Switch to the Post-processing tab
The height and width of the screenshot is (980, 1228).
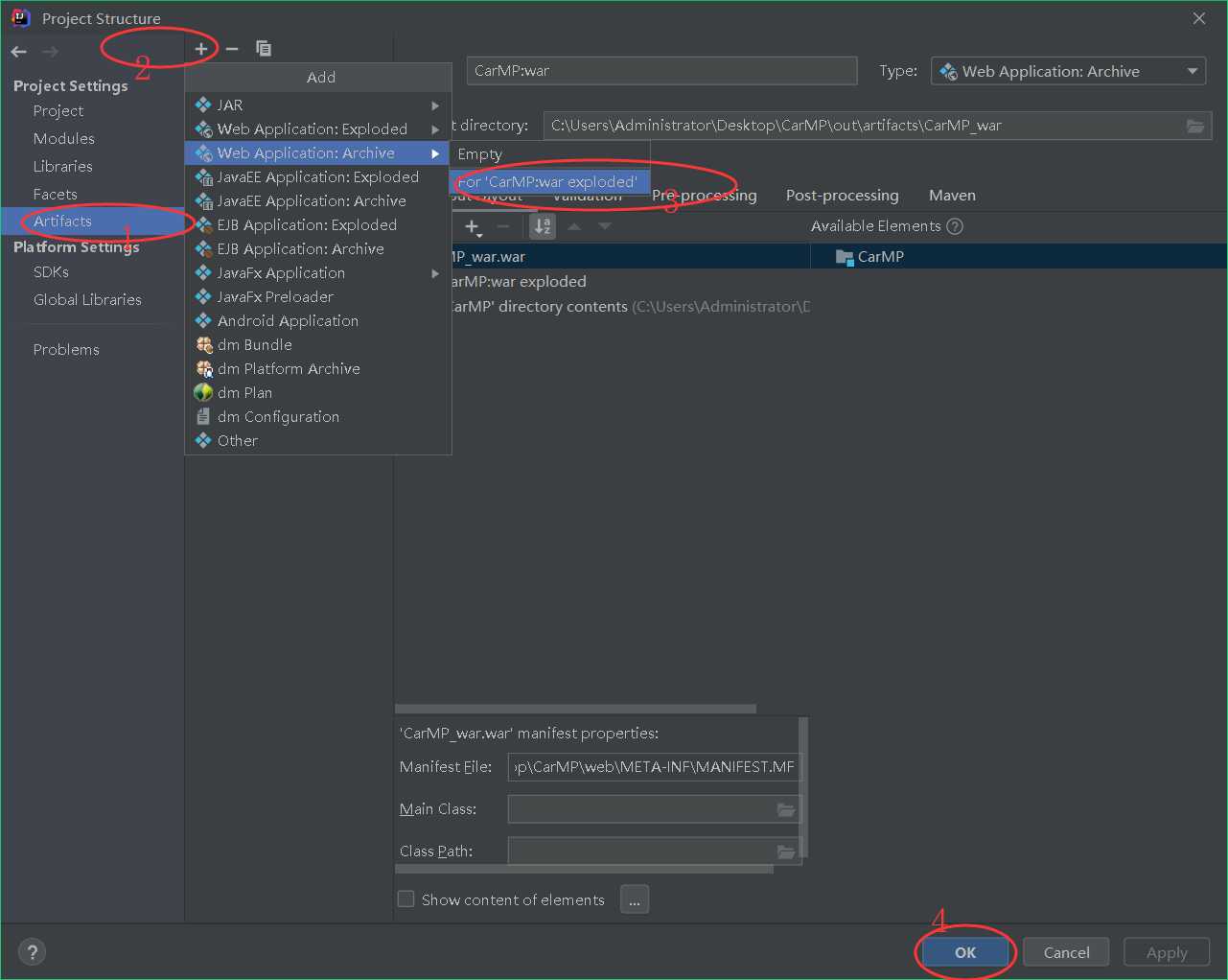[x=843, y=196]
